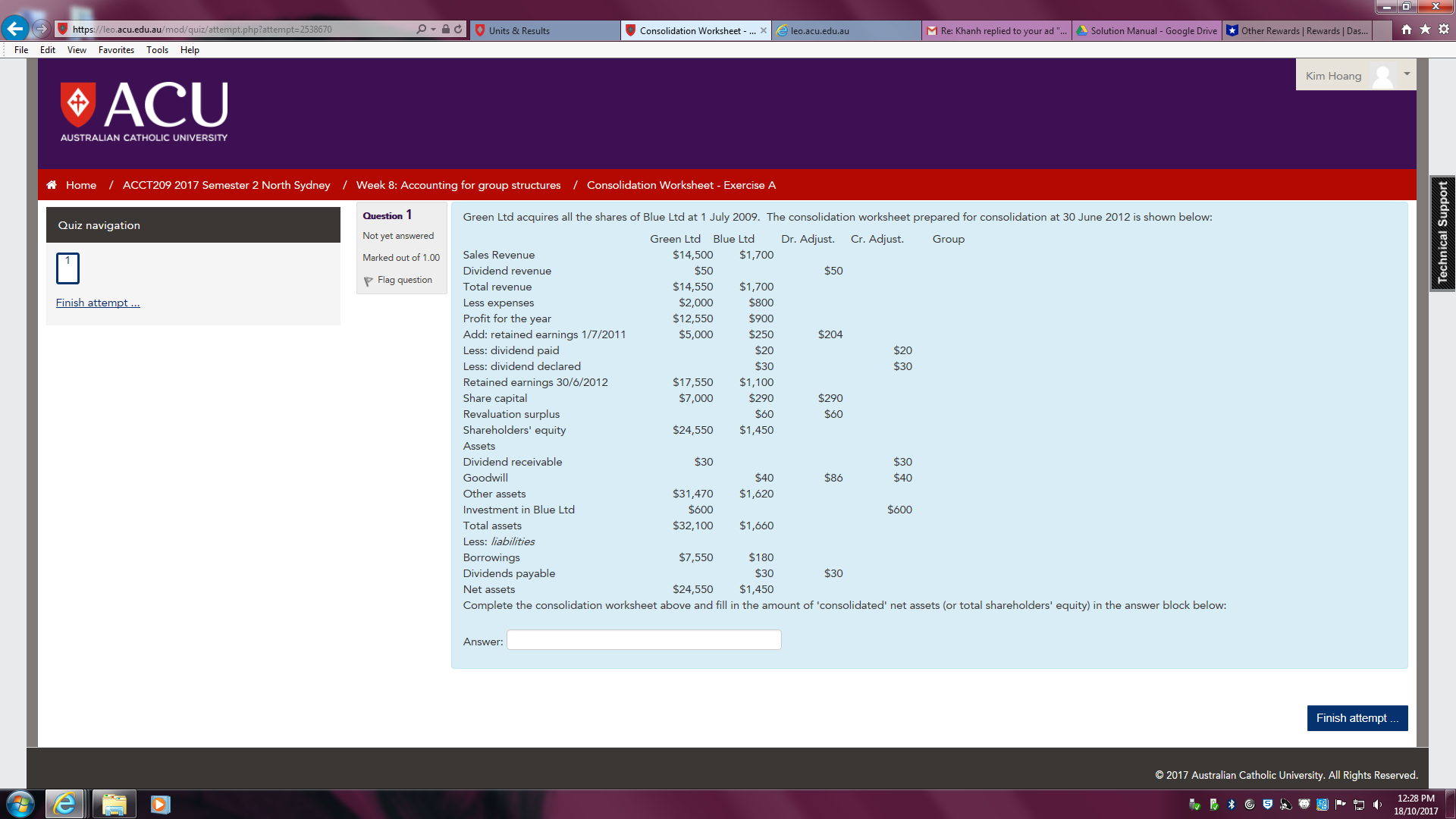Open Windows Start menu orb
The width and height of the screenshot is (1456, 819).
click(20, 804)
